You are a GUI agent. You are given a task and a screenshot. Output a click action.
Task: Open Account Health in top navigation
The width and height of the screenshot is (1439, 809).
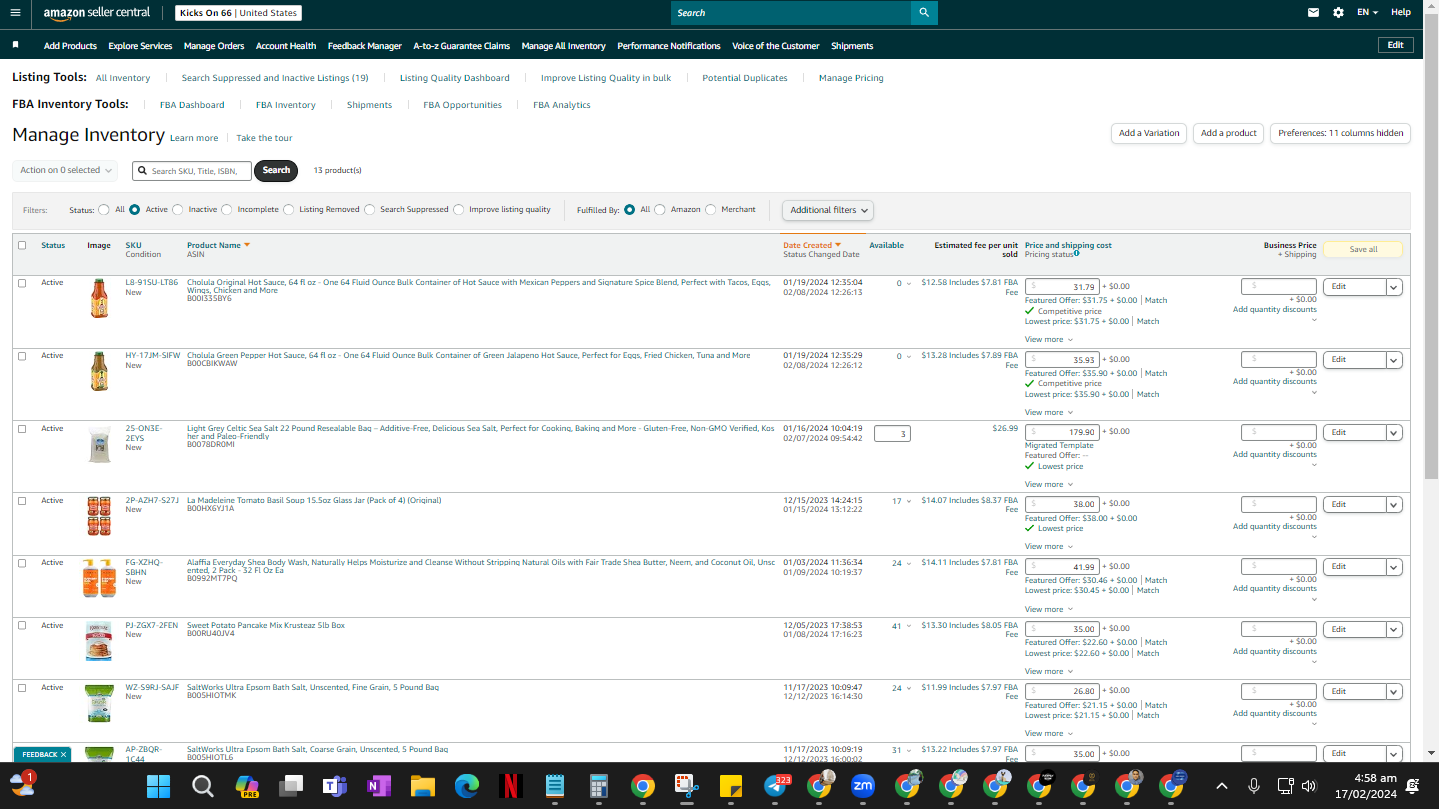[x=286, y=46]
